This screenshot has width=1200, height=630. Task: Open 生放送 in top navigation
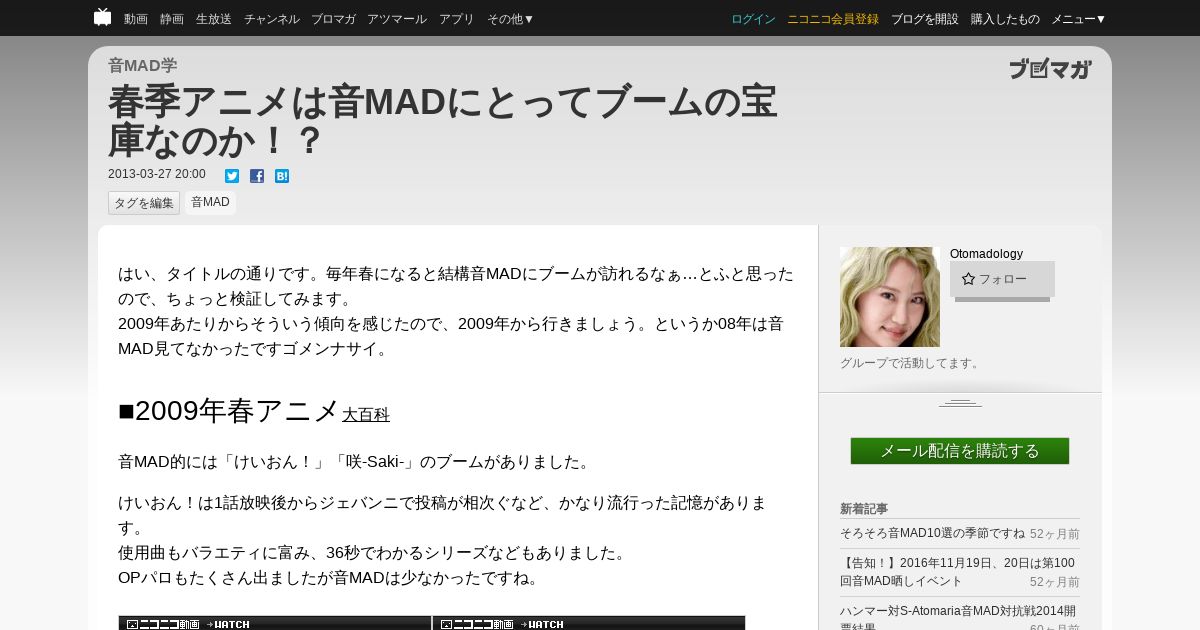(214, 19)
